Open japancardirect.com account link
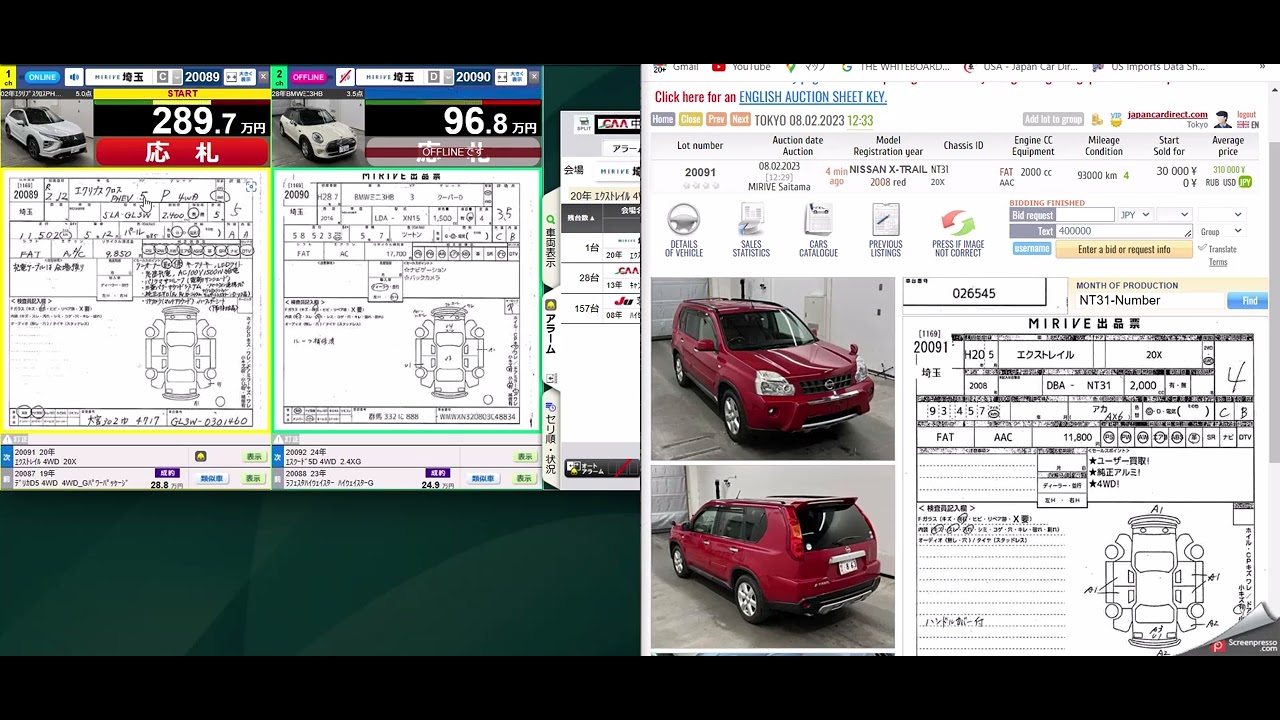 pyautogui.click(x=1167, y=114)
